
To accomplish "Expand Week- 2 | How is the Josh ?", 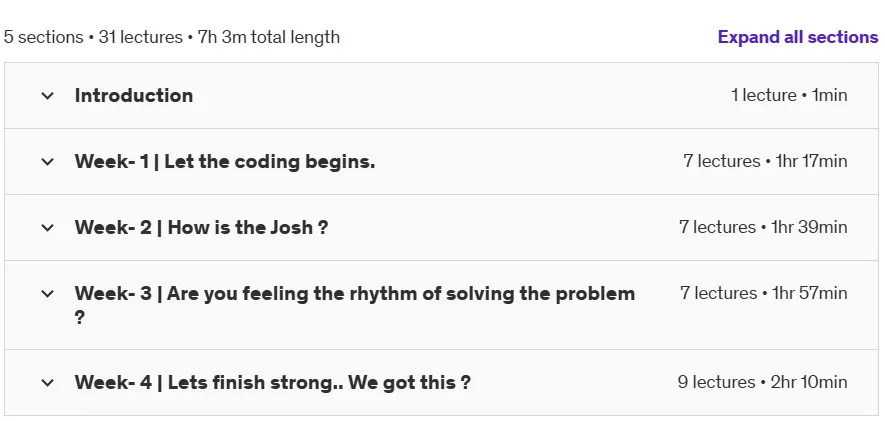I will pos(201,228).
